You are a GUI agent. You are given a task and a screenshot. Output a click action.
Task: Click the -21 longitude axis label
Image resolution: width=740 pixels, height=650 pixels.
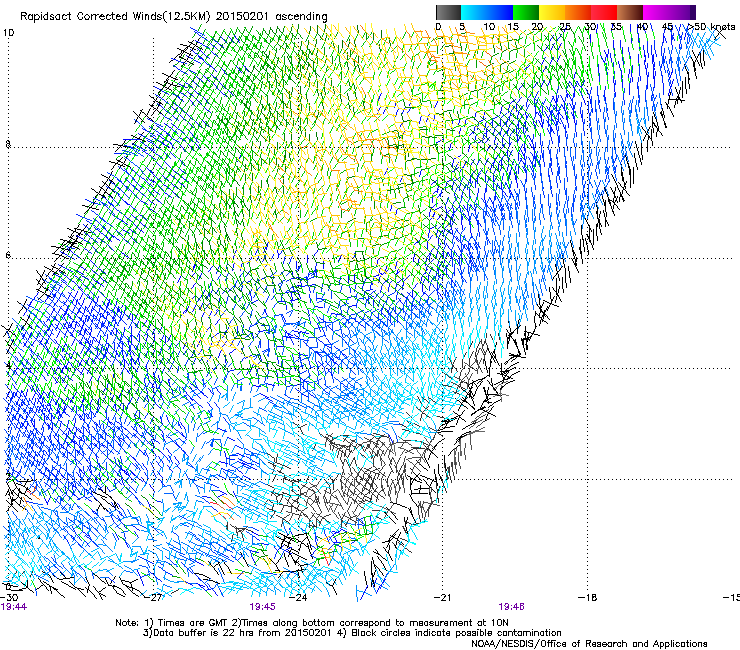pyautogui.click(x=443, y=597)
